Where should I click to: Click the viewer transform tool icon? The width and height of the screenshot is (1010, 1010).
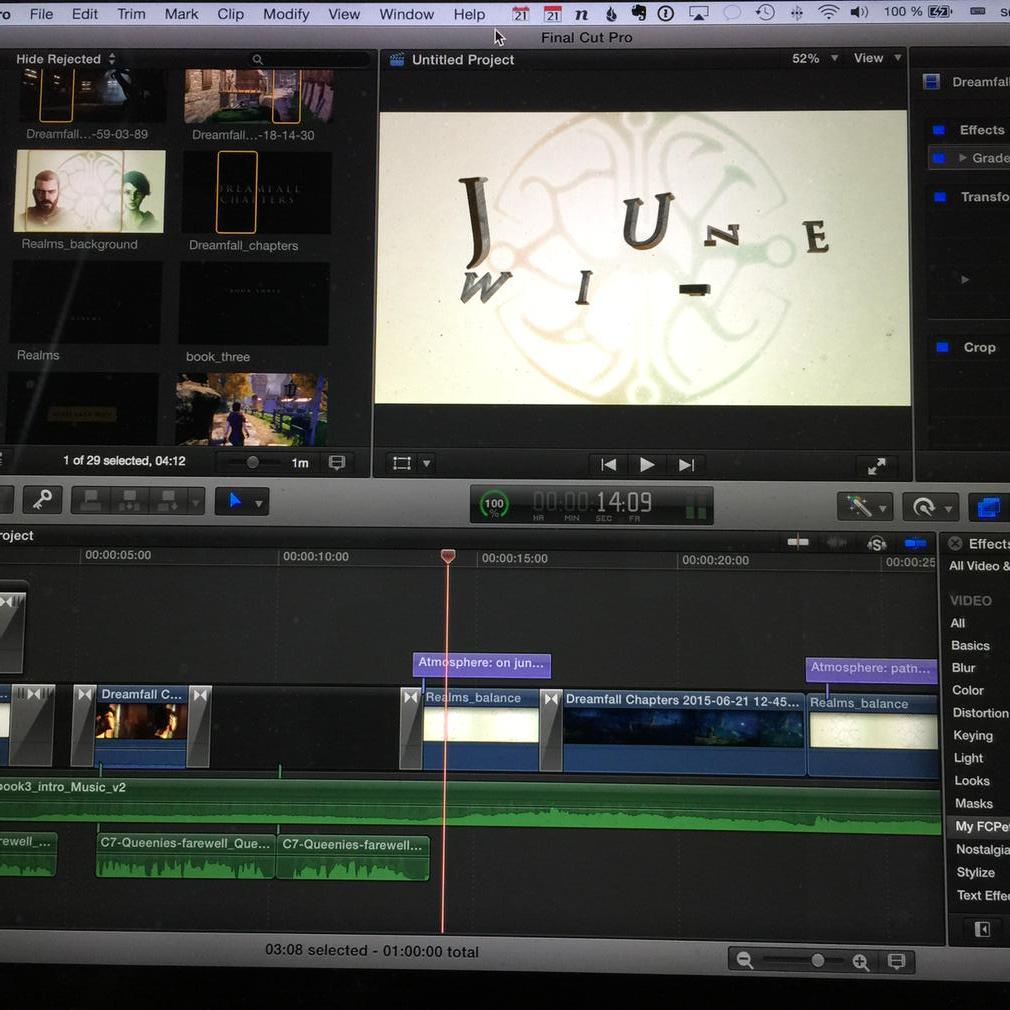[402, 463]
